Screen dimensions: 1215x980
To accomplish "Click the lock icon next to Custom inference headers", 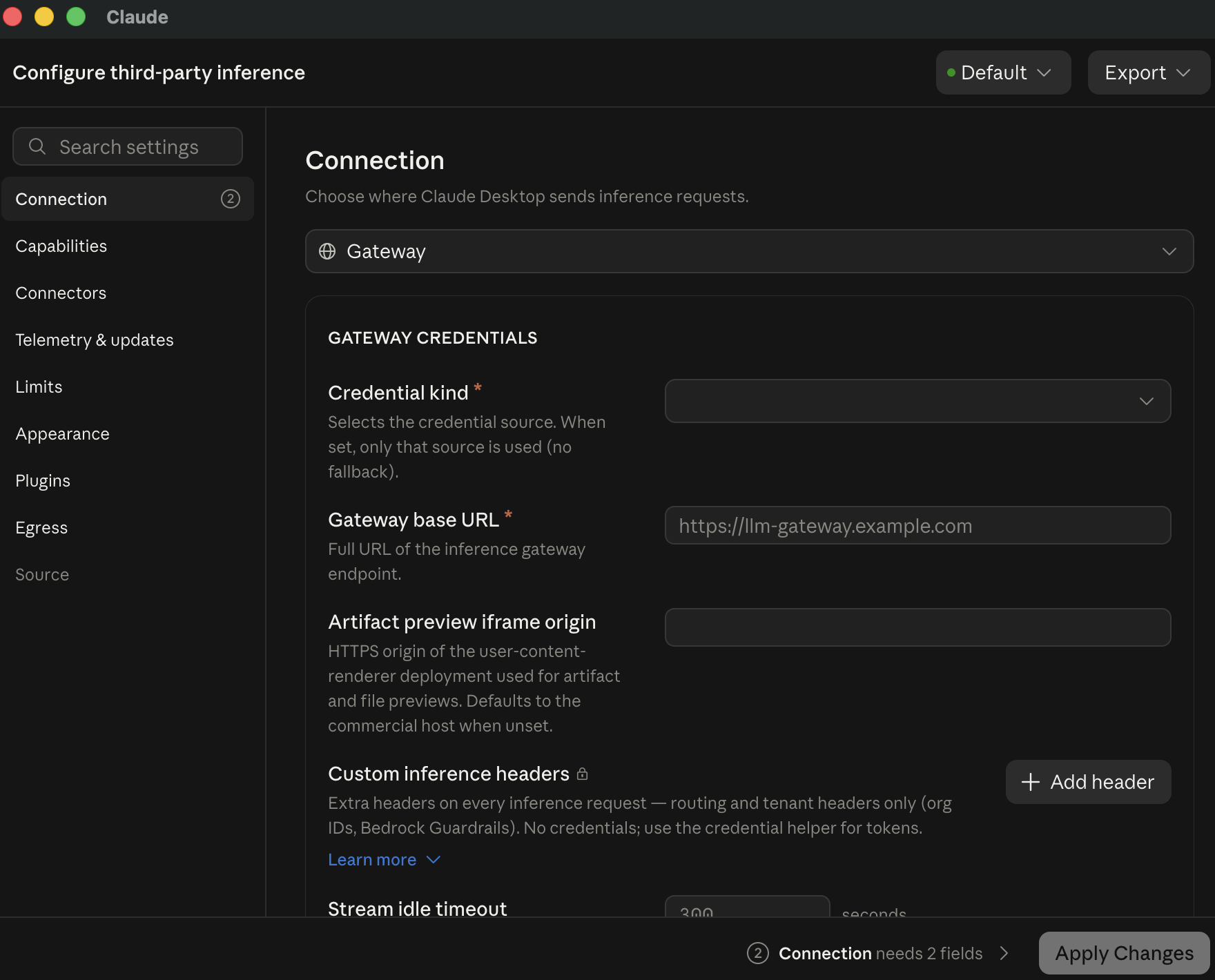I will point(583,774).
